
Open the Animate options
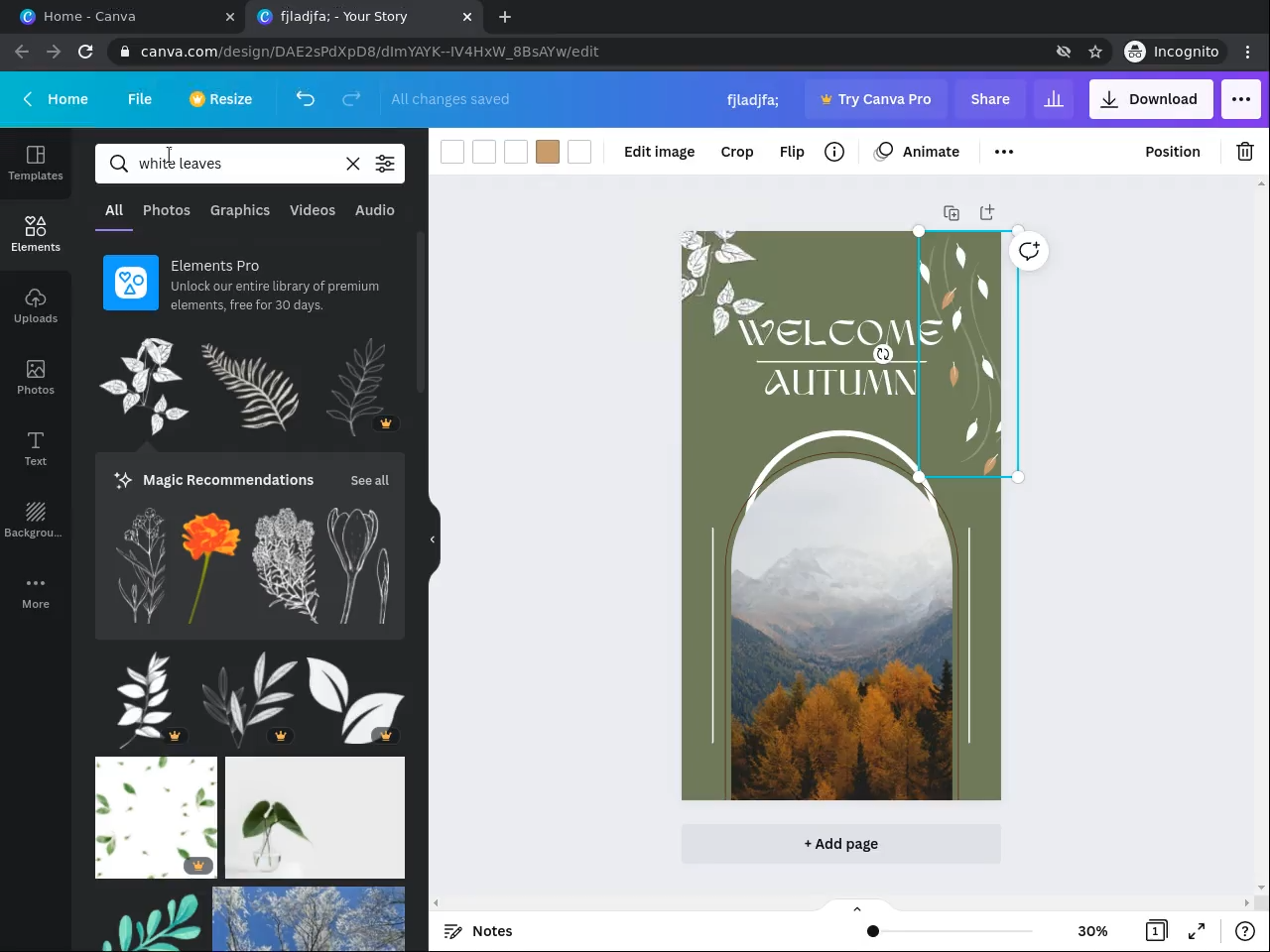click(x=918, y=152)
